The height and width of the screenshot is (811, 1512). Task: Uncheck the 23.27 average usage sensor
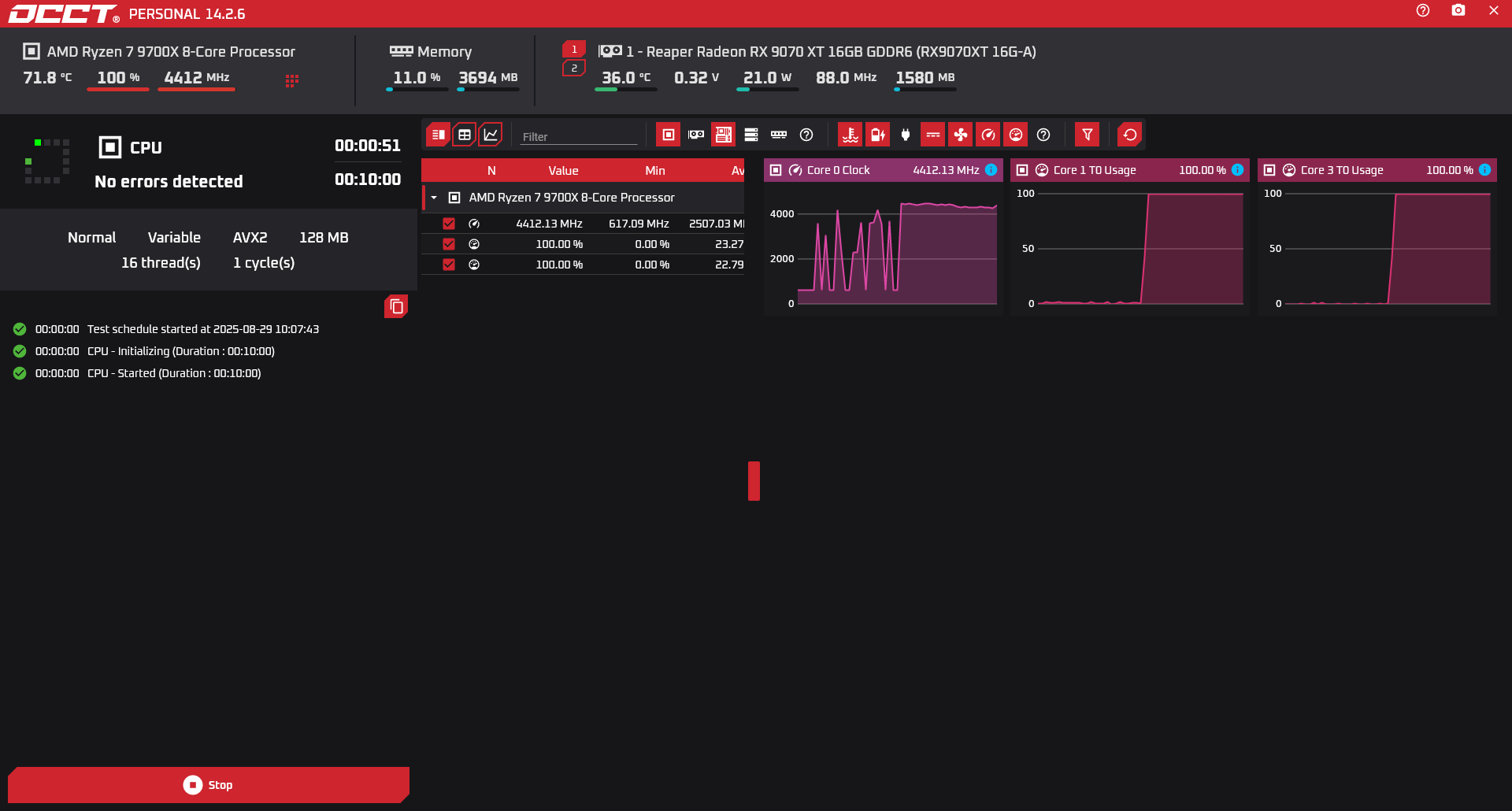tap(449, 244)
